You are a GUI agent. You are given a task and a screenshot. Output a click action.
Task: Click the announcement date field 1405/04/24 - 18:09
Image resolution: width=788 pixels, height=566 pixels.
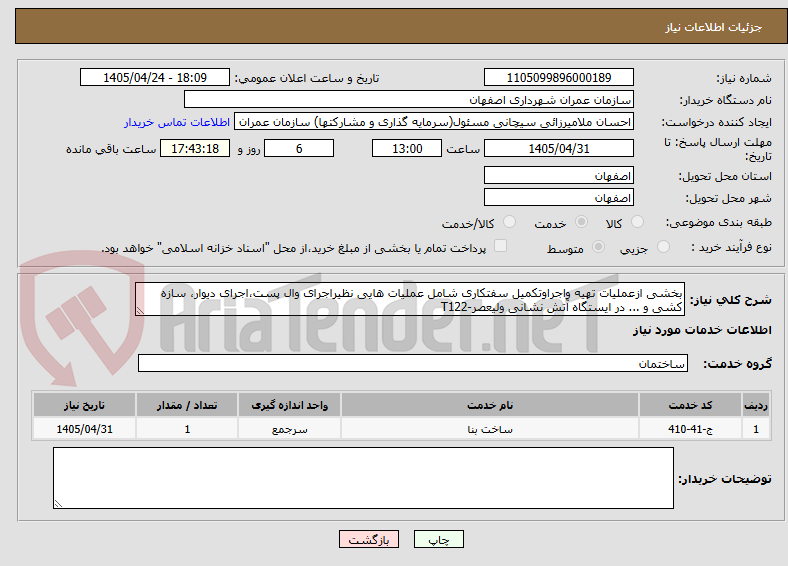[x=155, y=77]
